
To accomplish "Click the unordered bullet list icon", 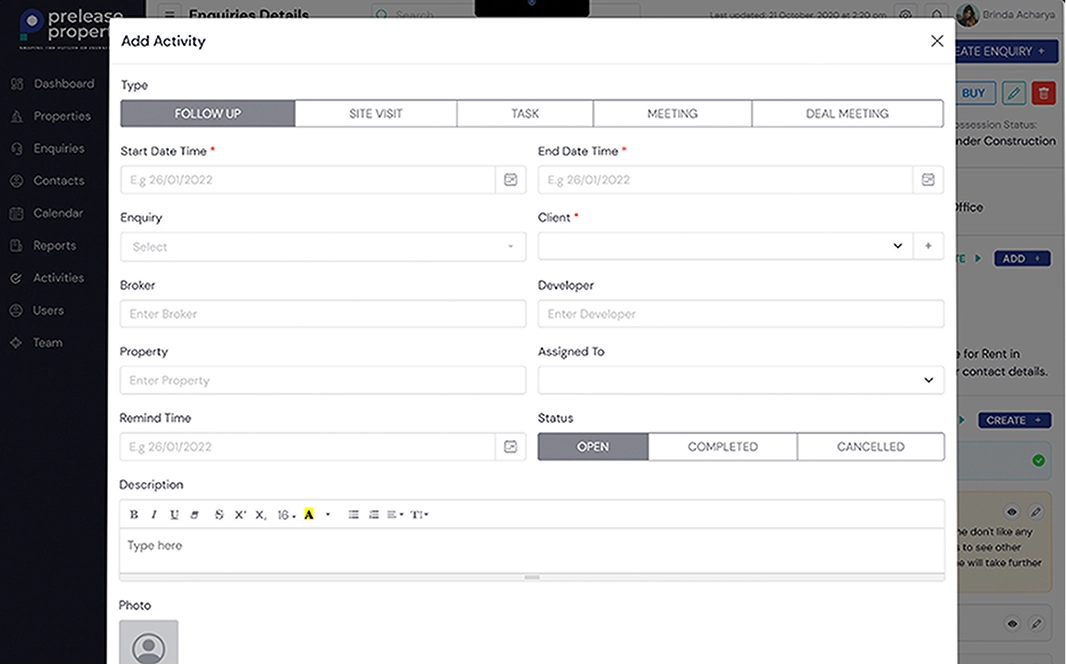I will click(x=353, y=515).
